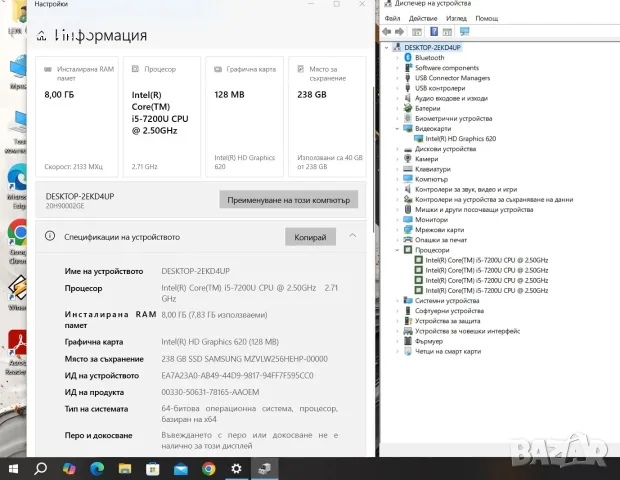Click the Home icon in Settings header
620x480 pixels.
42,36
